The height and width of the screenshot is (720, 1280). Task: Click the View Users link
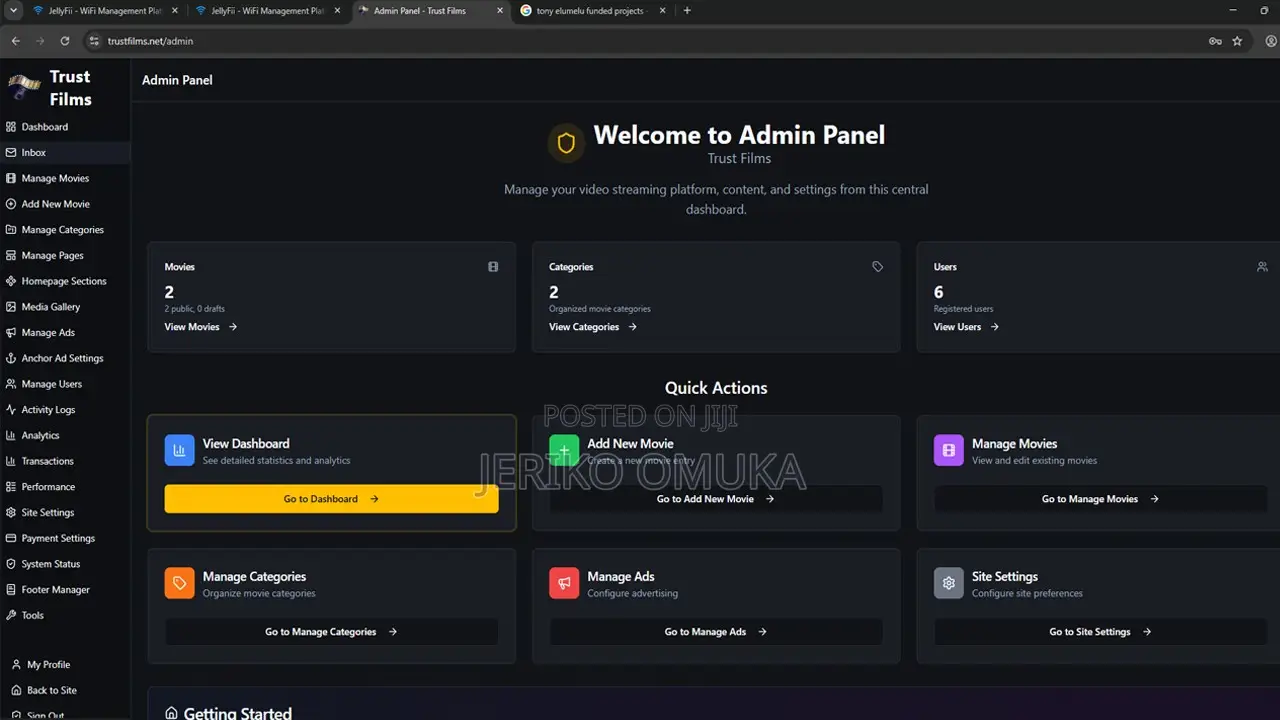[x=966, y=327]
